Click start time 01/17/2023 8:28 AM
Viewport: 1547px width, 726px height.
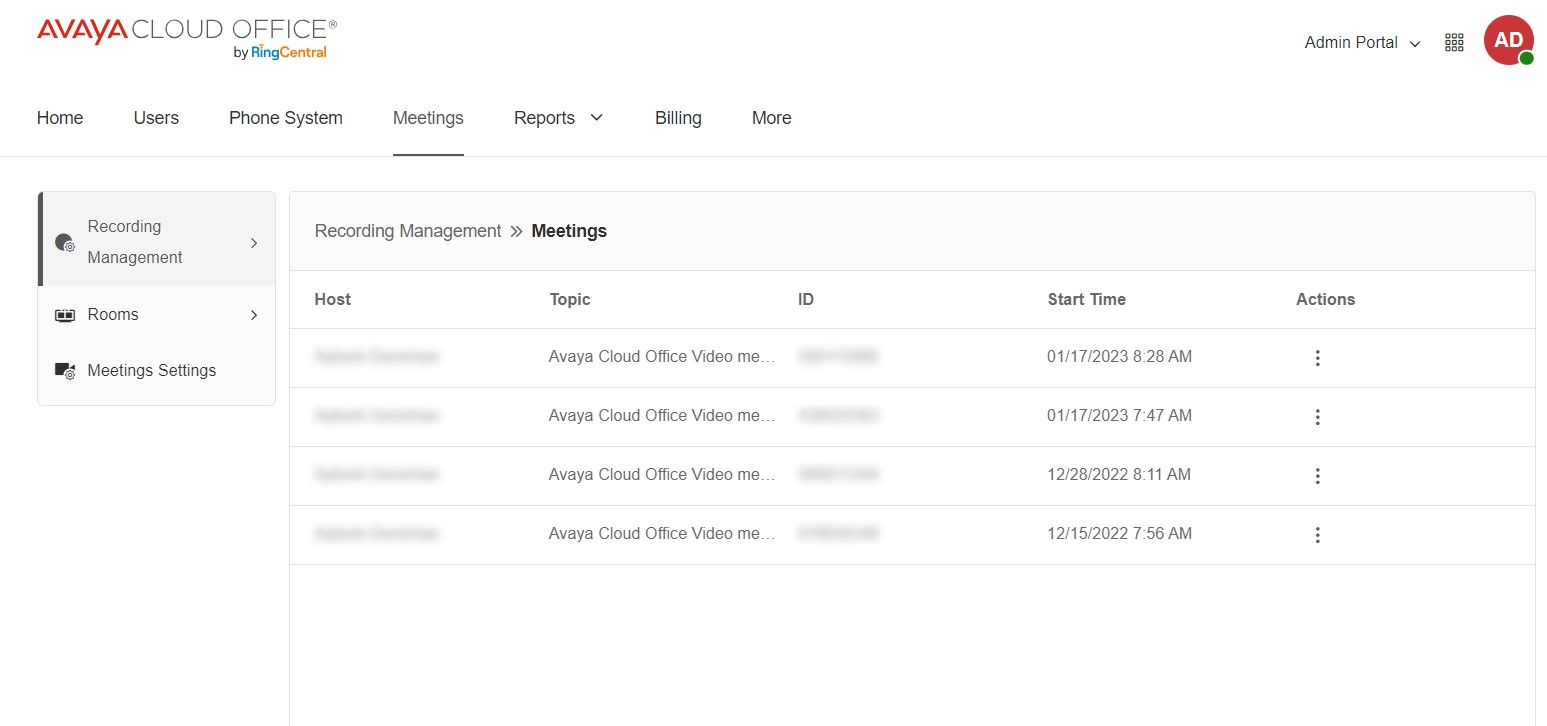(1120, 357)
